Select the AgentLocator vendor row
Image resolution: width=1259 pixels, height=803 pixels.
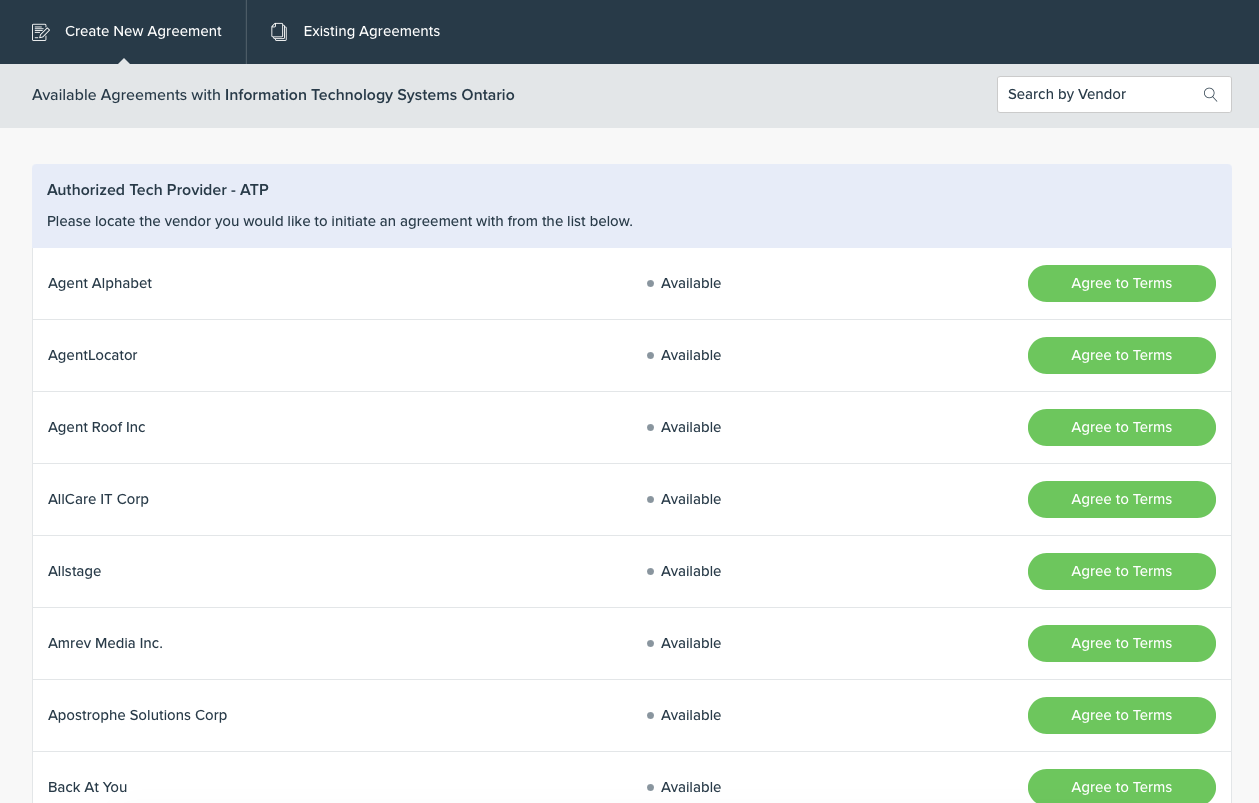[x=92, y=355]
